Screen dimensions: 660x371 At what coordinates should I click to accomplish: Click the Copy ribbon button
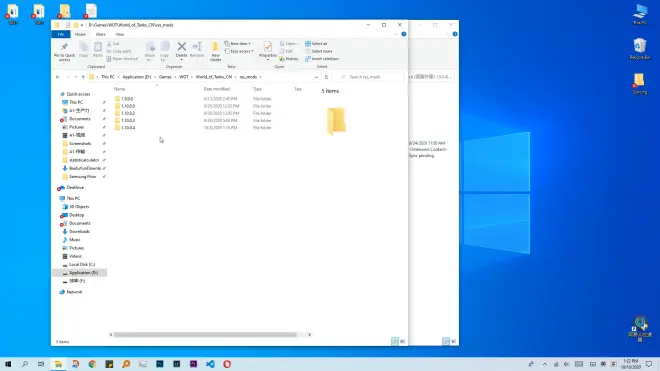tap(83, 50)
